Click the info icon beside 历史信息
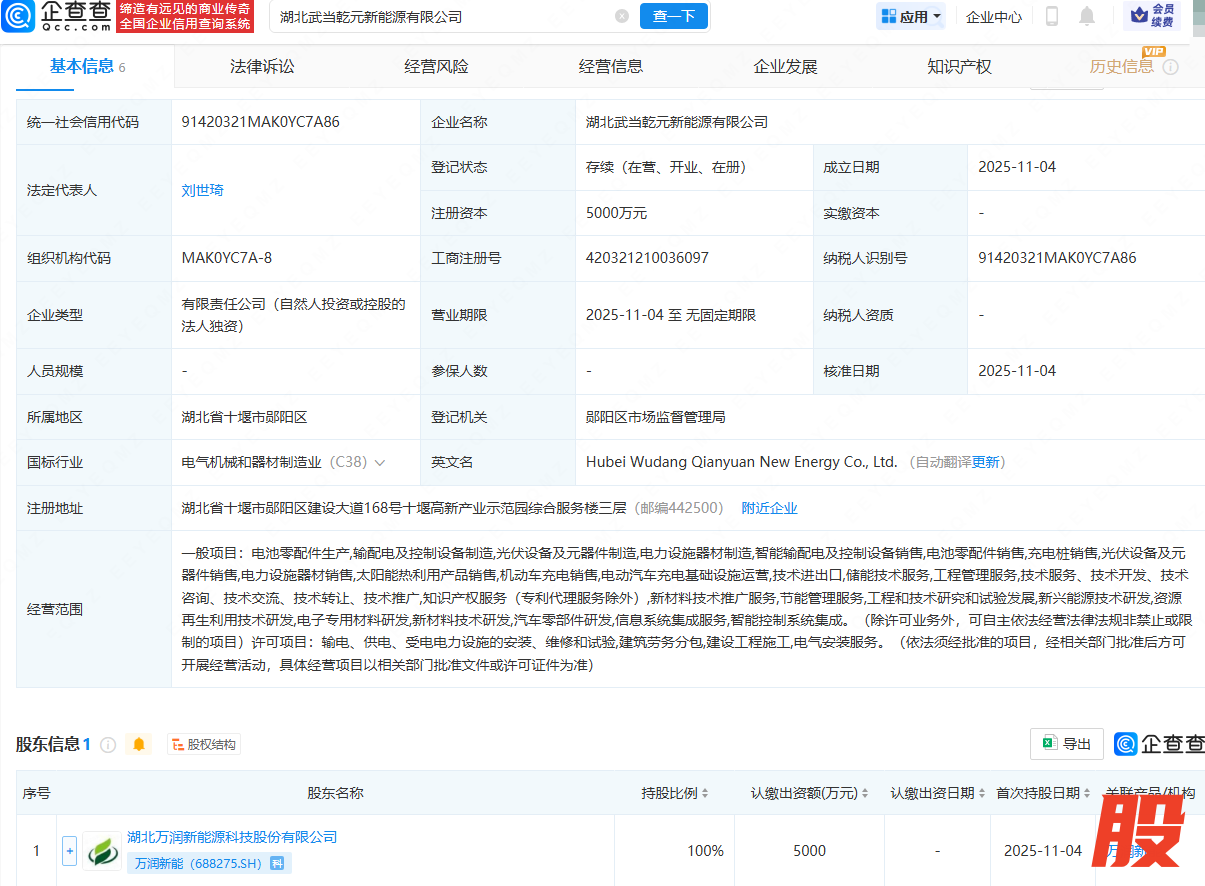The width and height of the screenshot is (1205, 886). (1170, 67)
